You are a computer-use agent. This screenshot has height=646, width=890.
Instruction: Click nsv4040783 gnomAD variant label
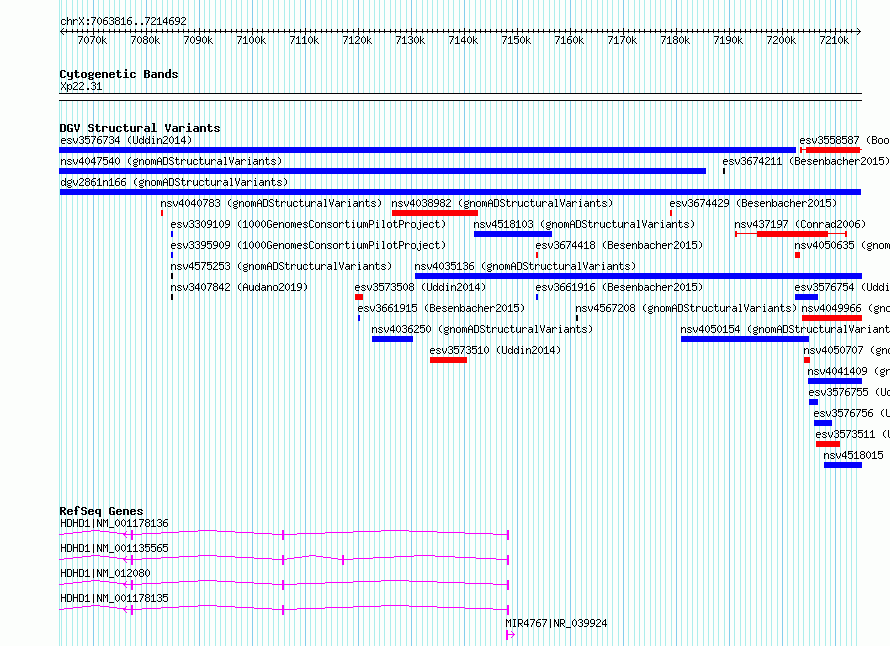271,203
